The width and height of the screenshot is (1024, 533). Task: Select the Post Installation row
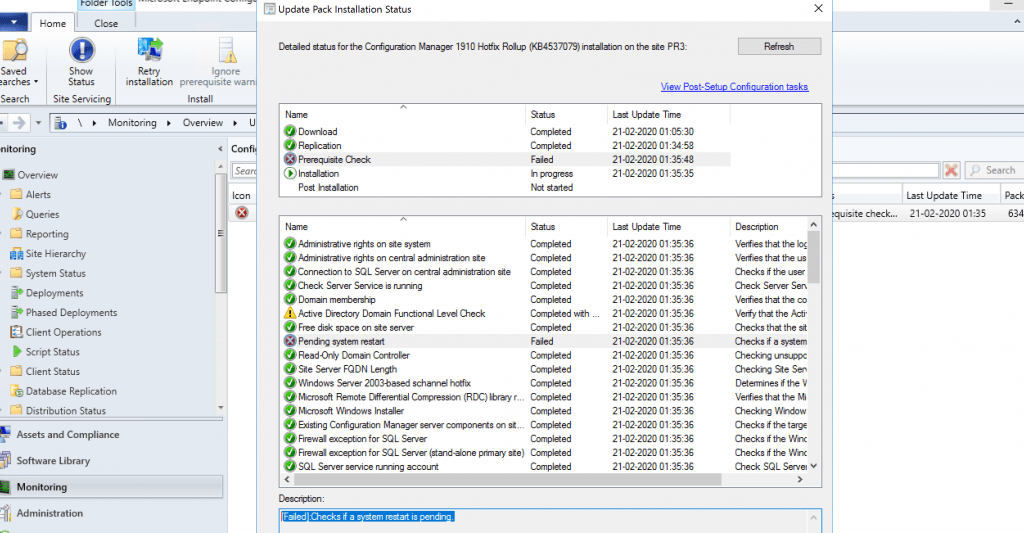(505, 187)
